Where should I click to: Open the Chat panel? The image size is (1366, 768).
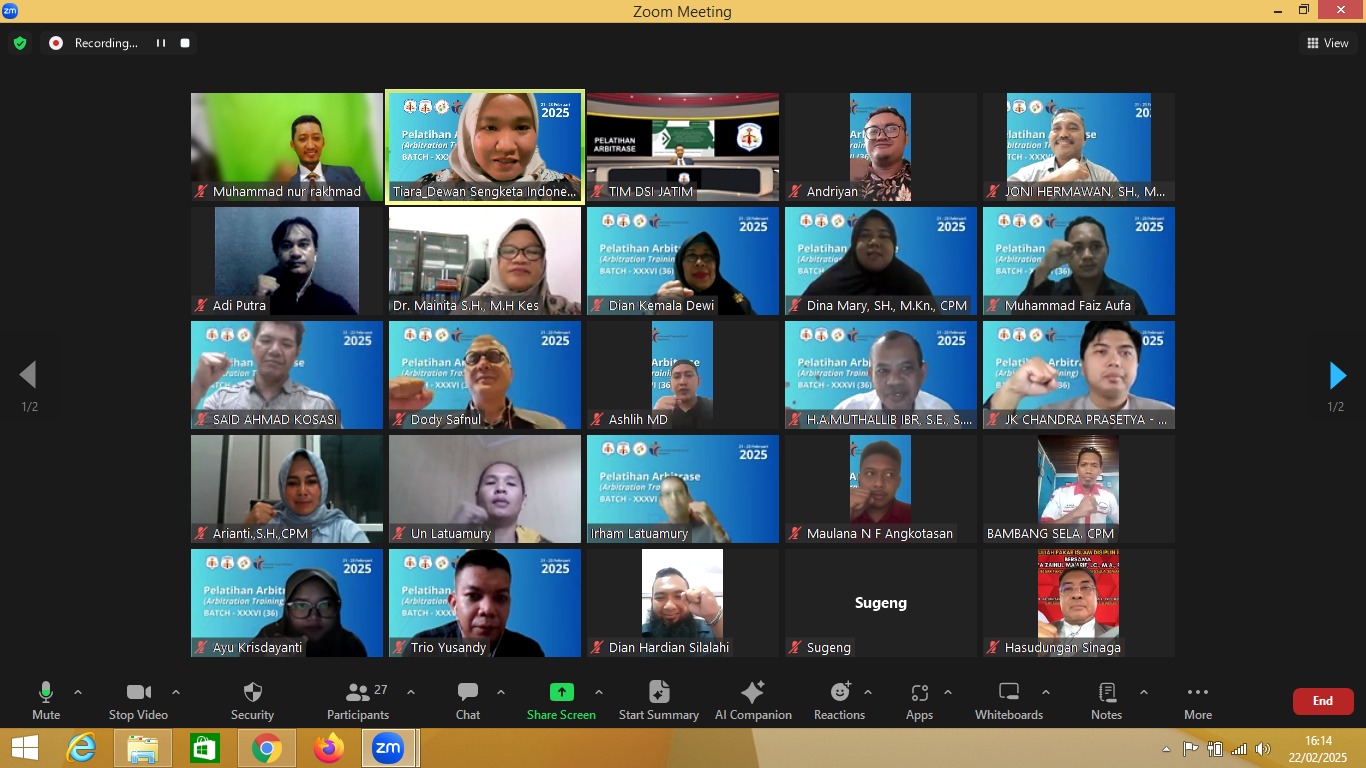click(467, 700)
